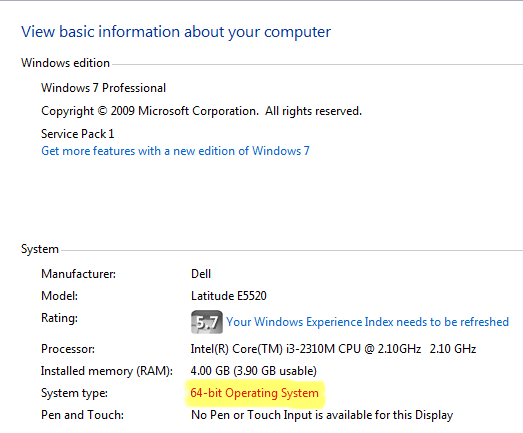Select the '64-bit Operating System' highlighted text
This screenshot has height=433, width=523.
pyautogui.click(x=254, y=393)
